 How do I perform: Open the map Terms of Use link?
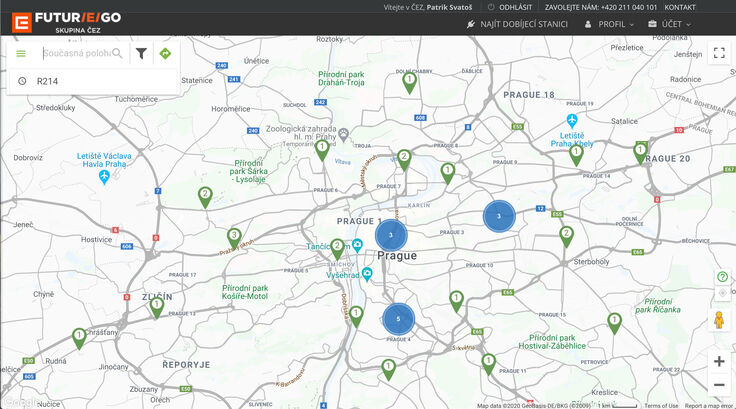pyautogui.click(x=661, y=405)
